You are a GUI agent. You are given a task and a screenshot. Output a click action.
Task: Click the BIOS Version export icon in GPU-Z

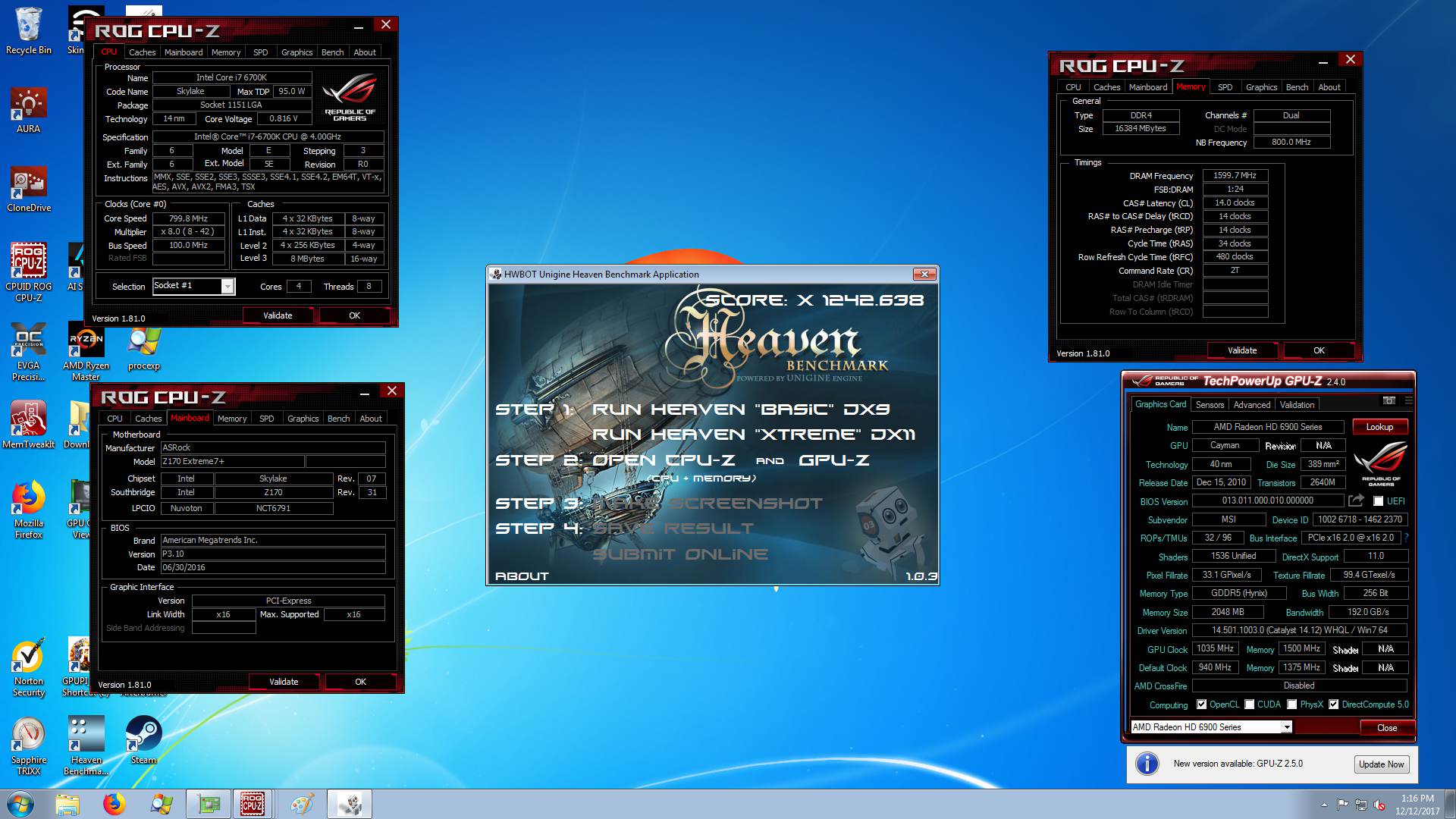pyautogui.click(x=1357, y=500)
